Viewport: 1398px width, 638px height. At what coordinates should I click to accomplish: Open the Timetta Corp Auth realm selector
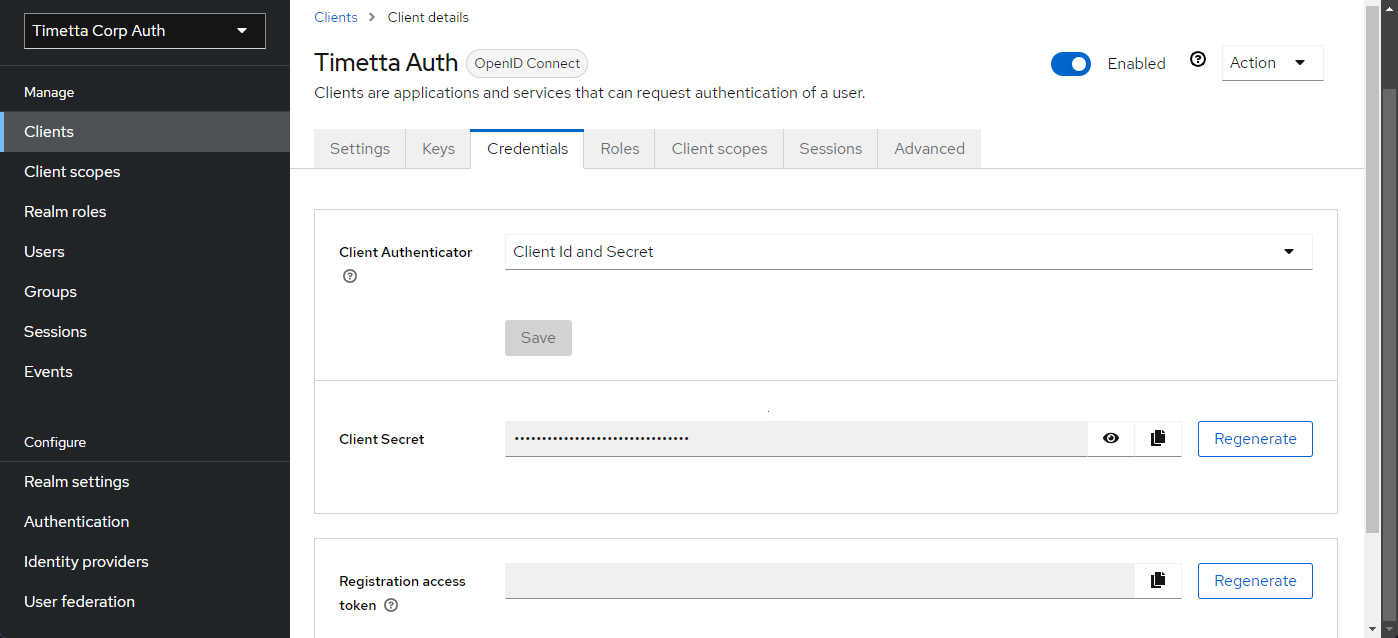pos(145,31)
